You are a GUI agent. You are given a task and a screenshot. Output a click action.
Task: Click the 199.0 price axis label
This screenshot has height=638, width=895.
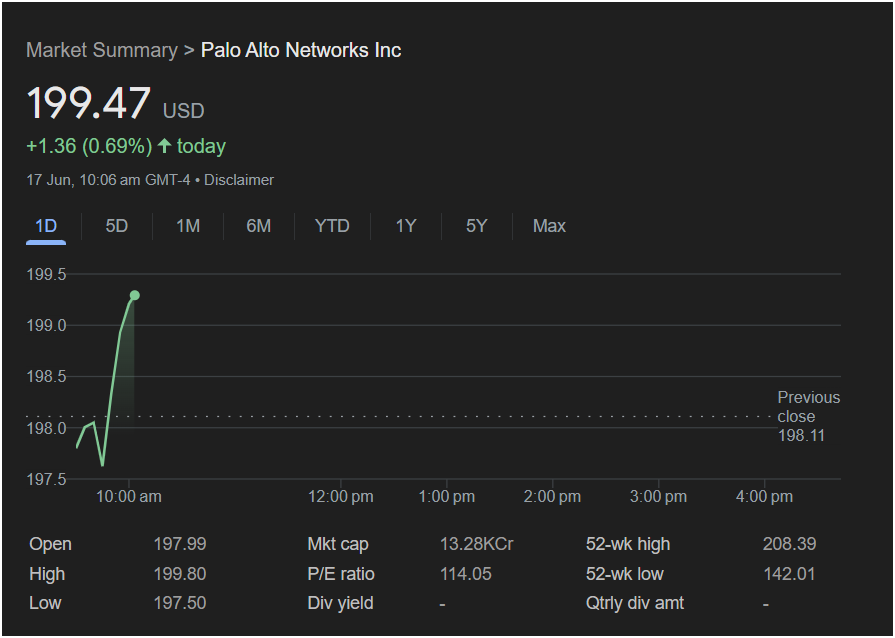click(x=46, y=325)
